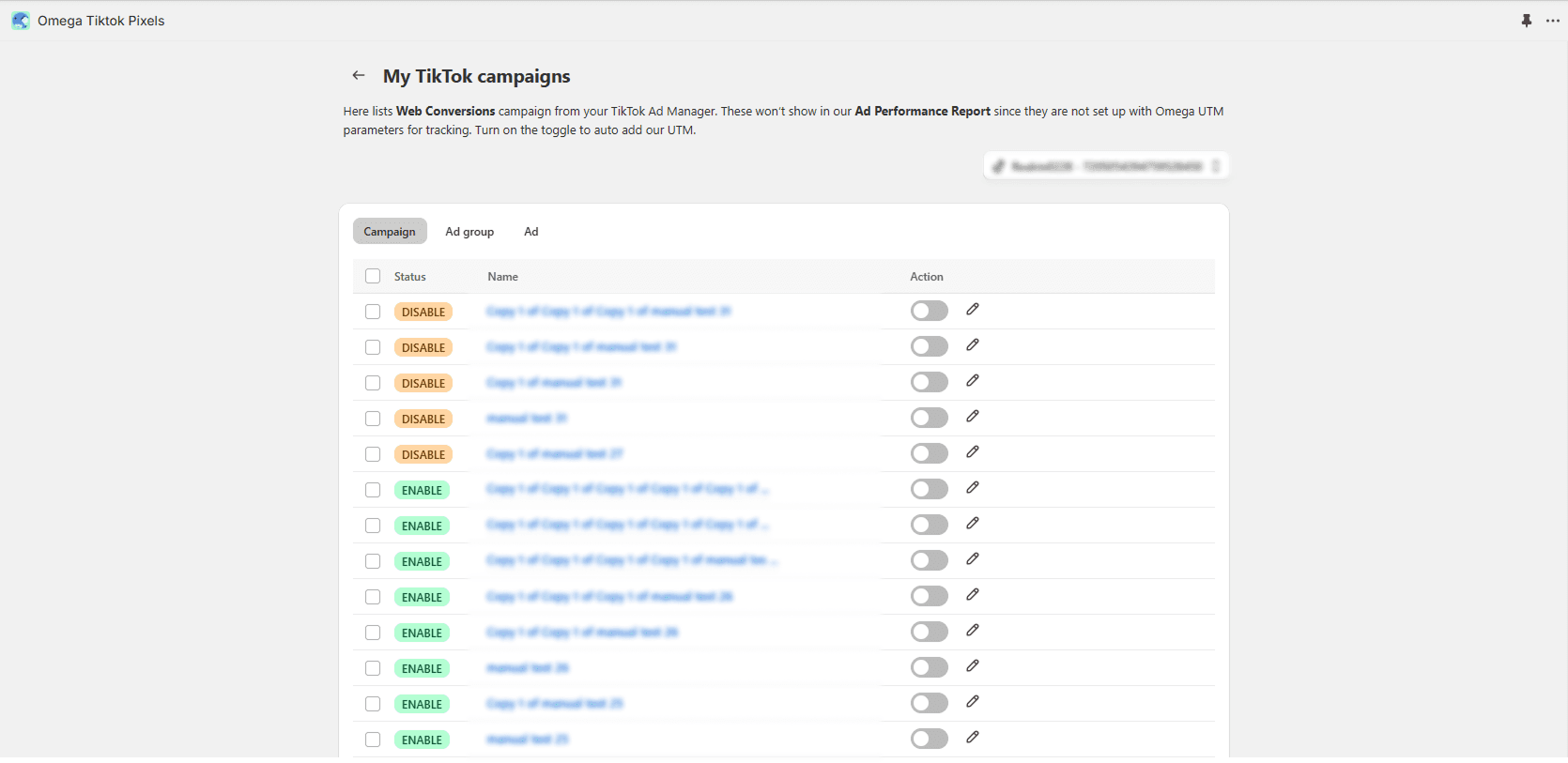Image resolution: width=1568 pixels, height=763 pixels.
Task: Open the campaign name link in the fourth DISABLE row
Action: pos(527,419)
